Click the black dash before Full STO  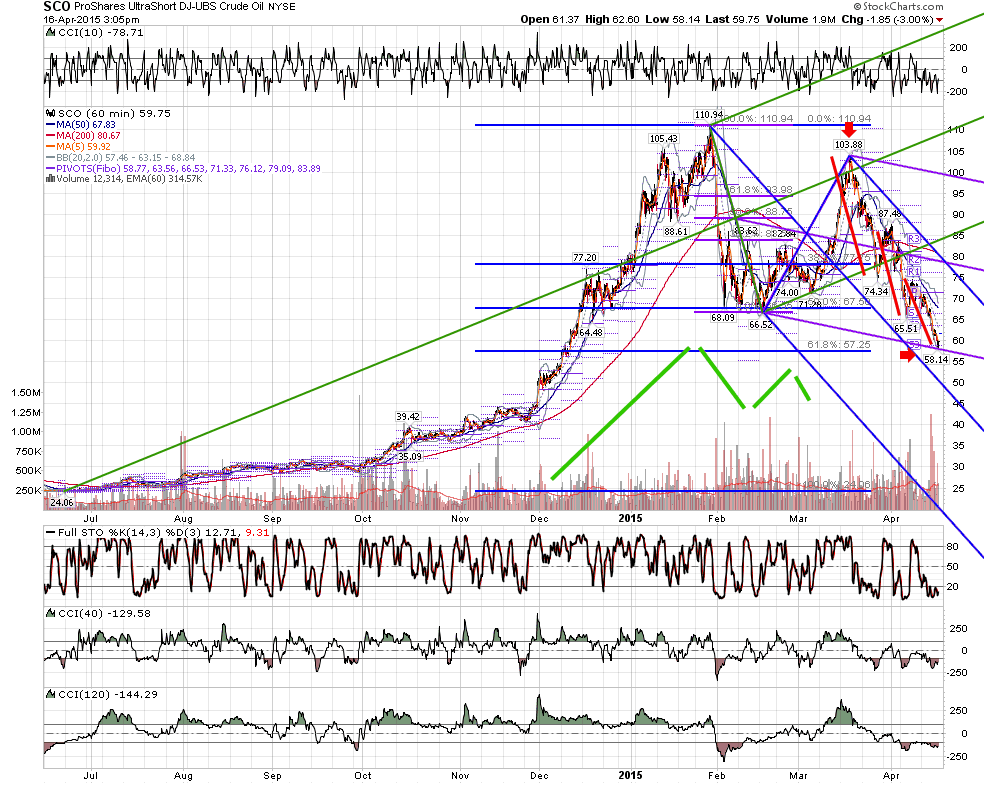tap(50, 532)
